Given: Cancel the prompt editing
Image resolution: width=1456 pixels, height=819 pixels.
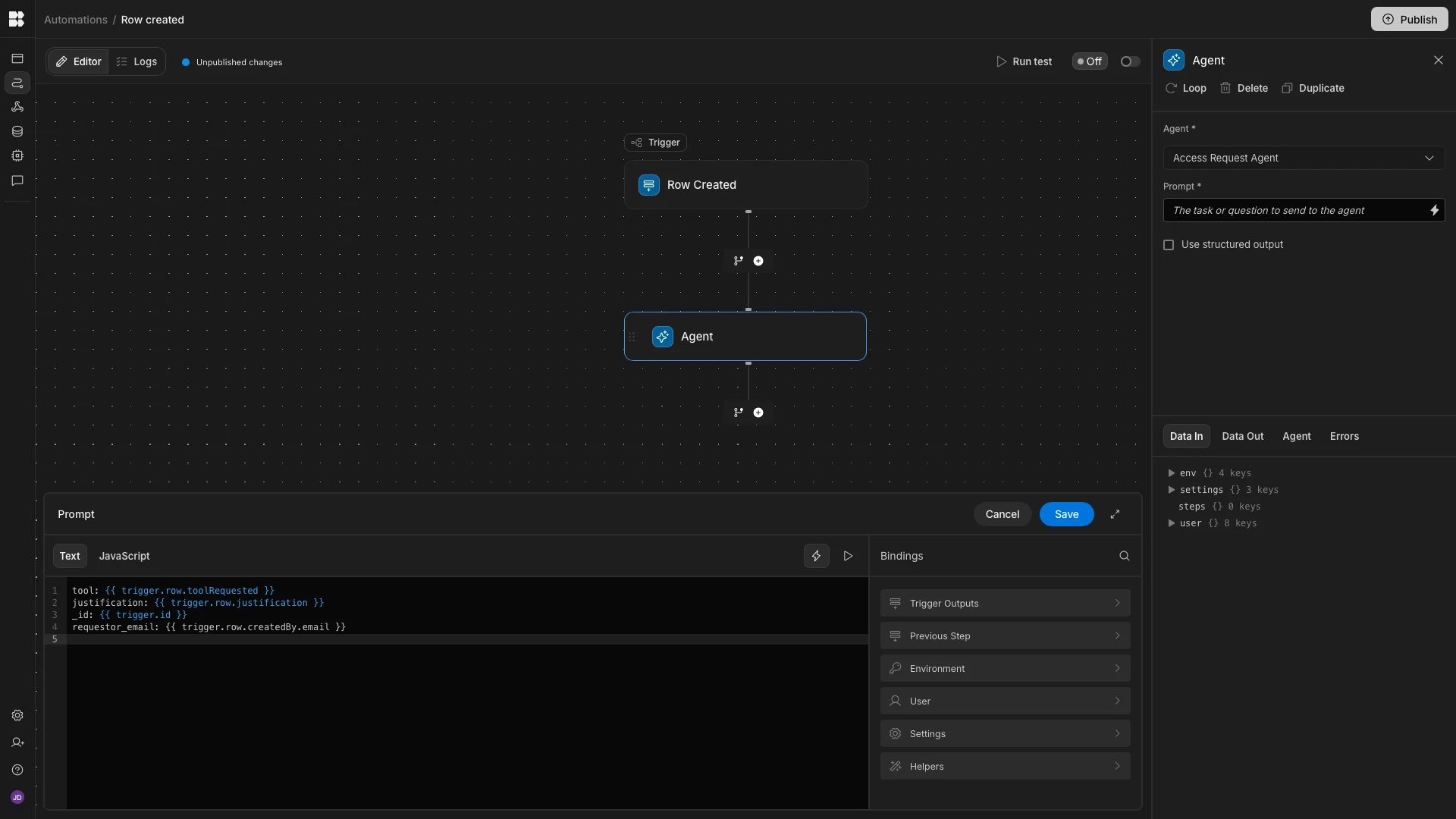Looking at the screenshot, I should [x=1002, y=514].
